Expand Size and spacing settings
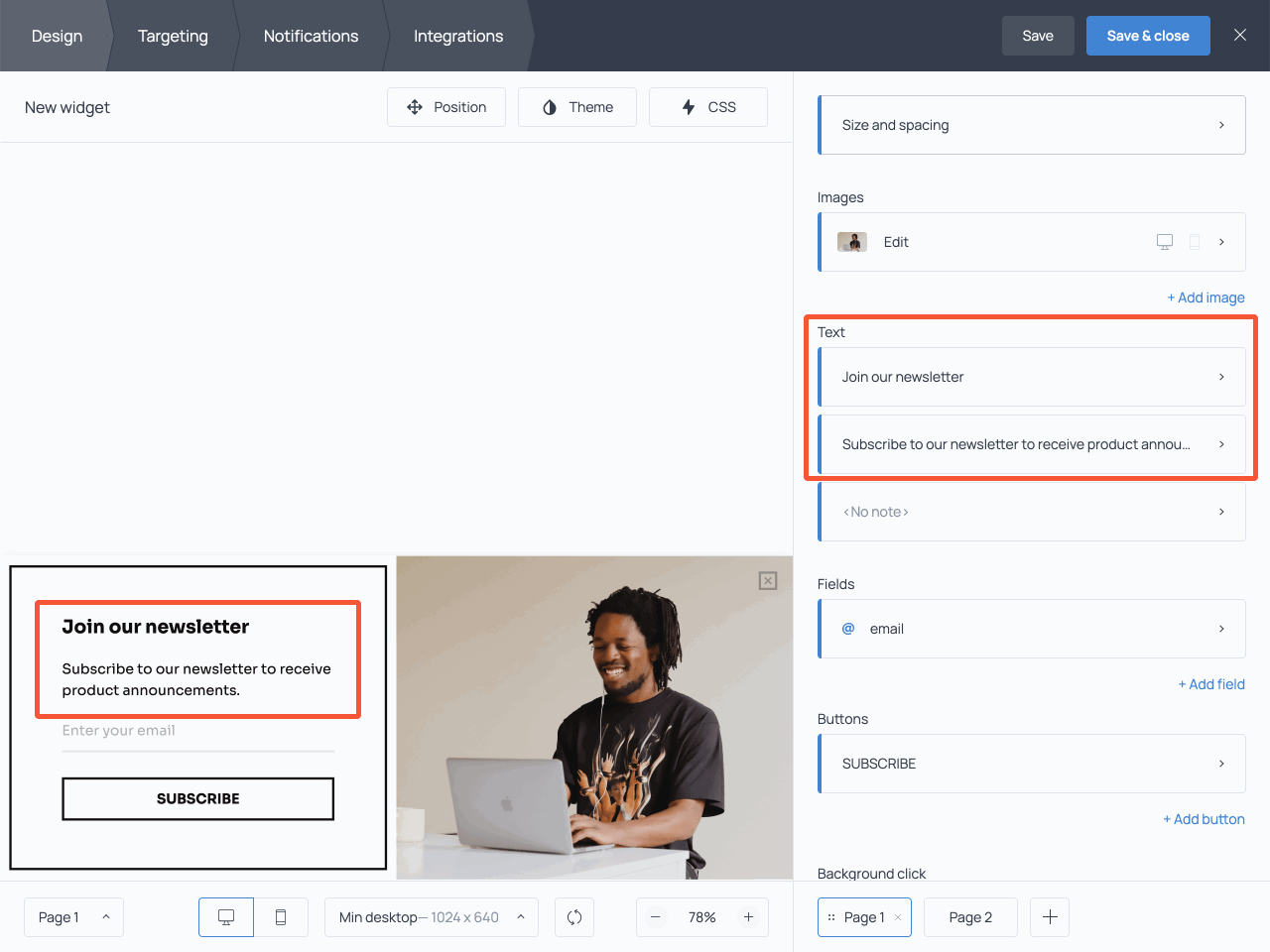Screen dimensions: 1270x952 (x=1032, y=125)
